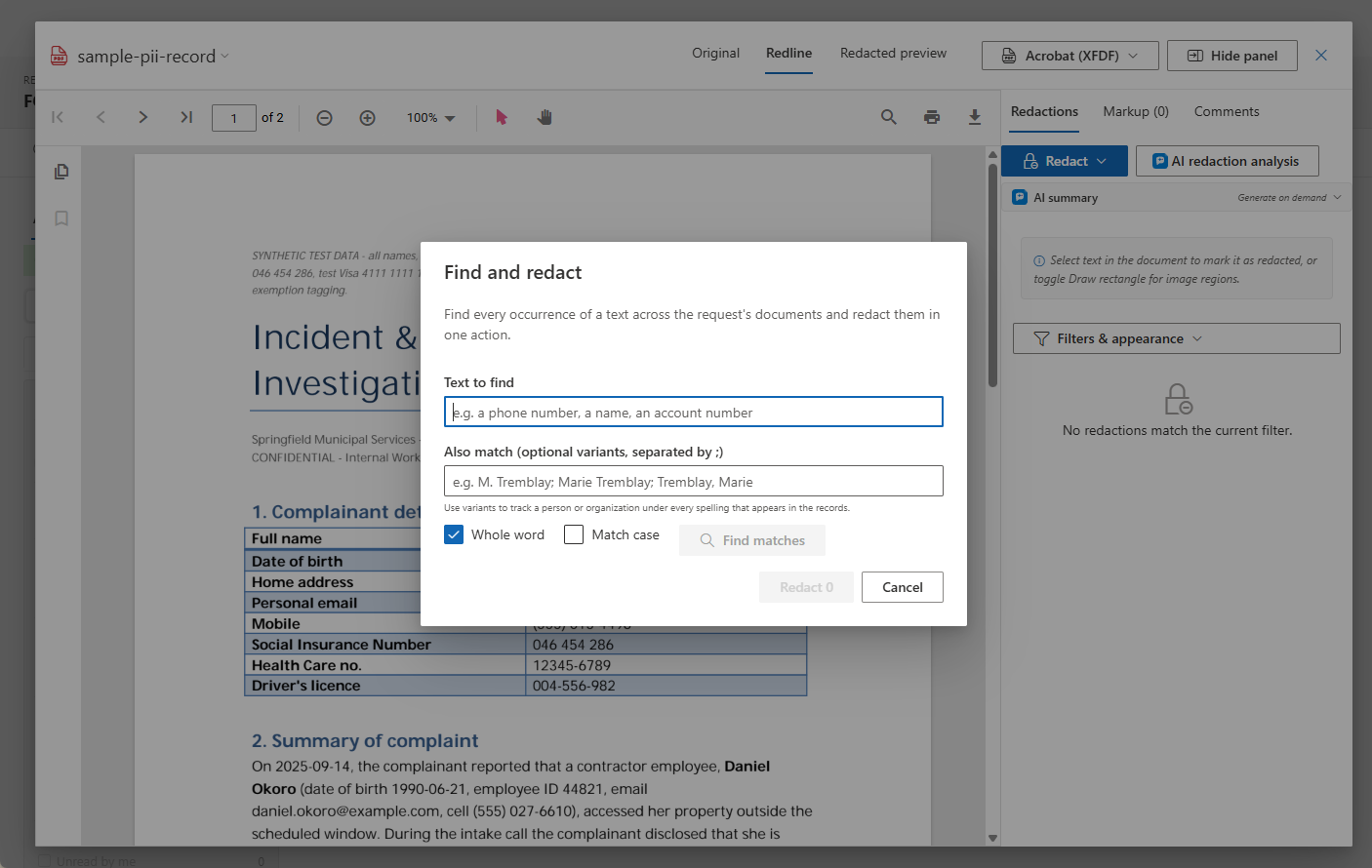The height and width of the screenshot is (868, 1372).
Task: Click the PDF file icon beside sample-pii-record
Action: [x=60, y=56]
